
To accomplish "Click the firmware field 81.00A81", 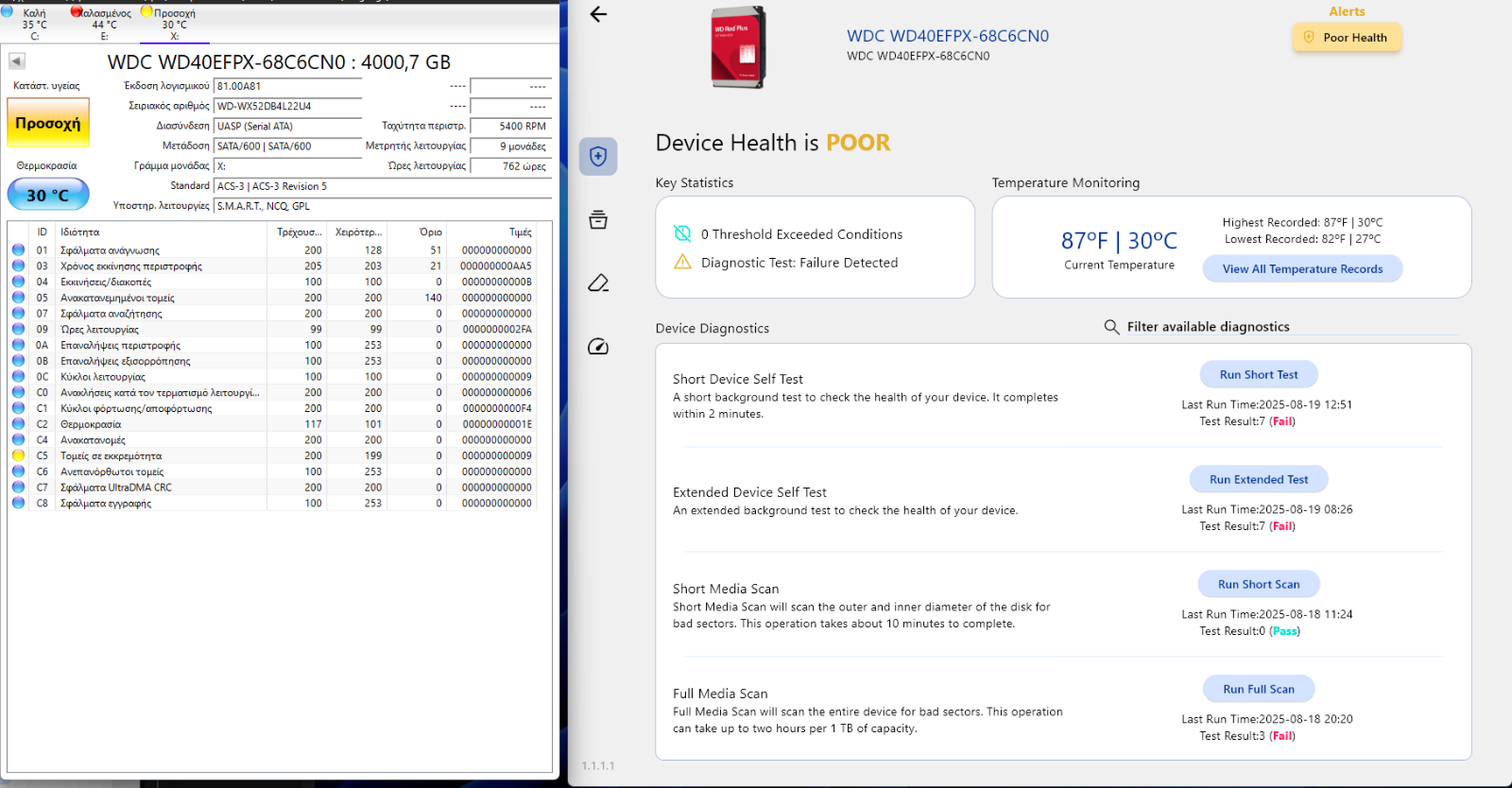I will [x=288, y=86].
